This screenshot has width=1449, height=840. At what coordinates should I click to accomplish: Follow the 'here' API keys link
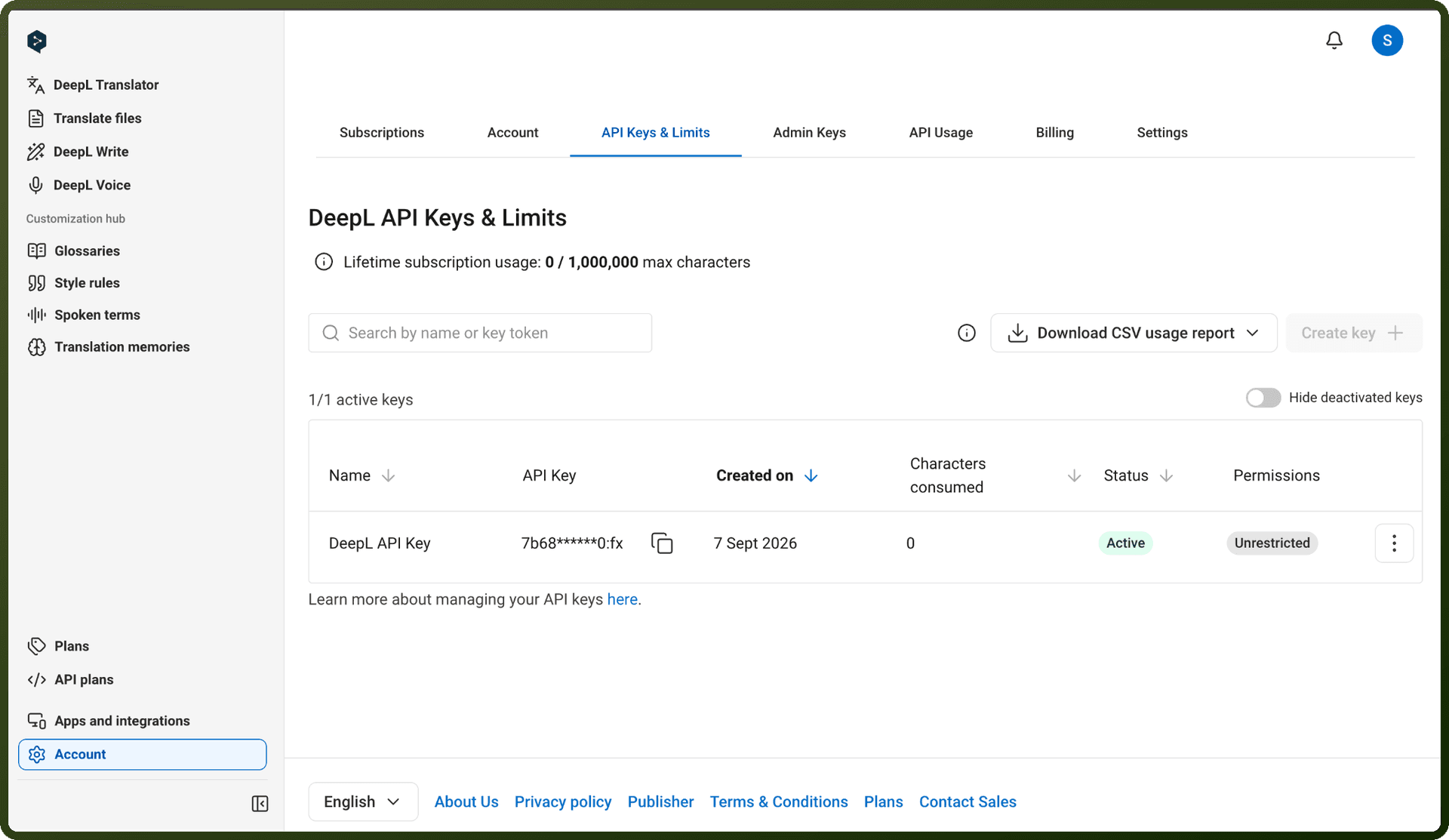click(623, 599)
